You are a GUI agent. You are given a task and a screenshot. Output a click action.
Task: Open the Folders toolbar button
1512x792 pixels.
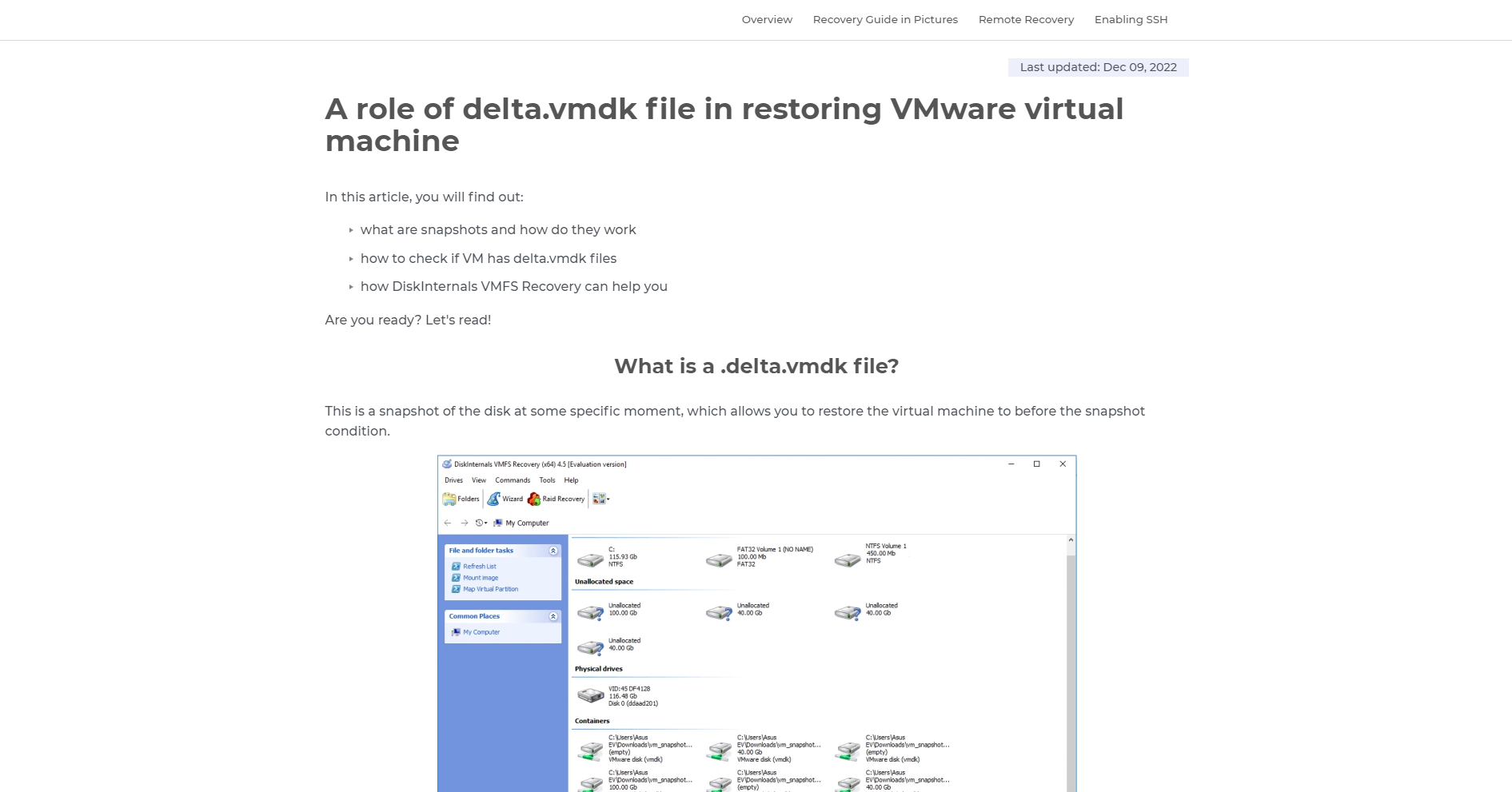pos(461,499)
